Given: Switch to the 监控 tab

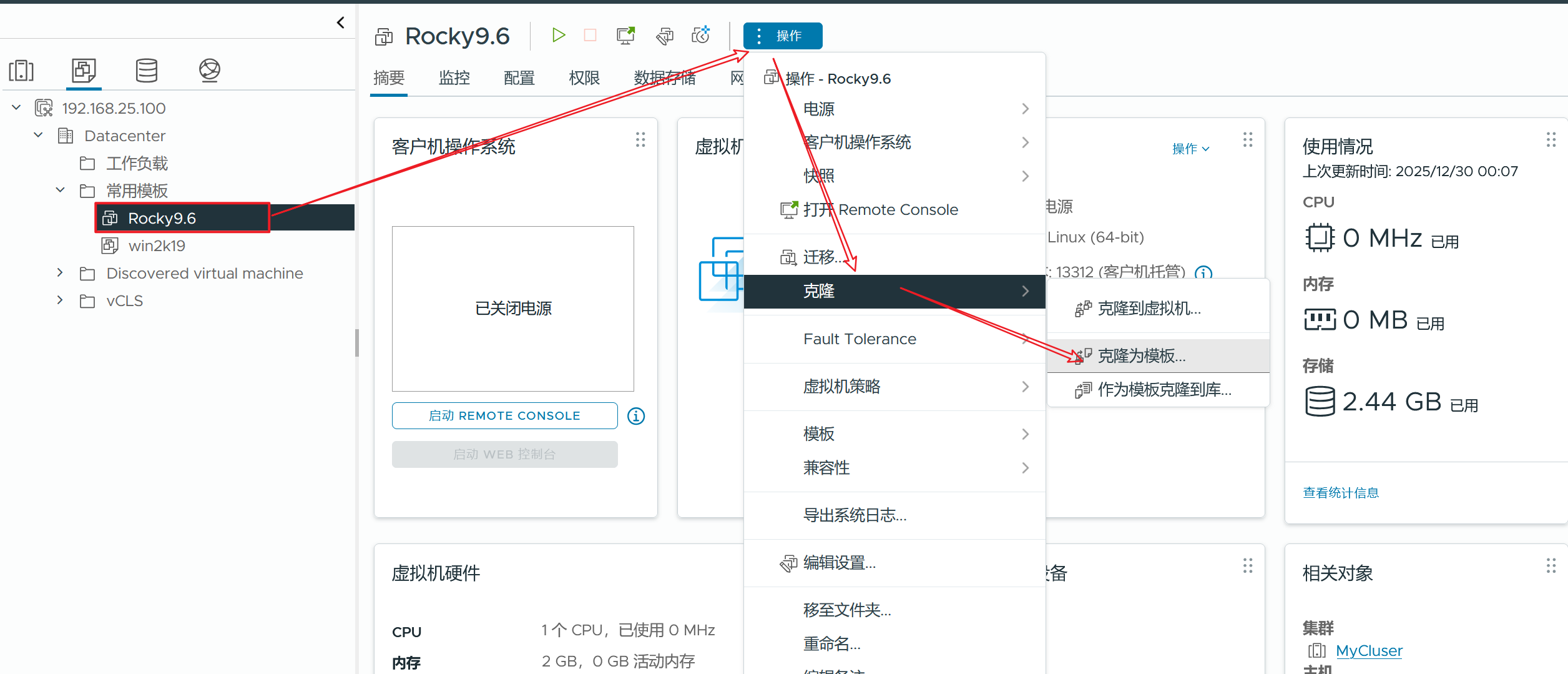Looking at the screenshot, I should 454,78.
